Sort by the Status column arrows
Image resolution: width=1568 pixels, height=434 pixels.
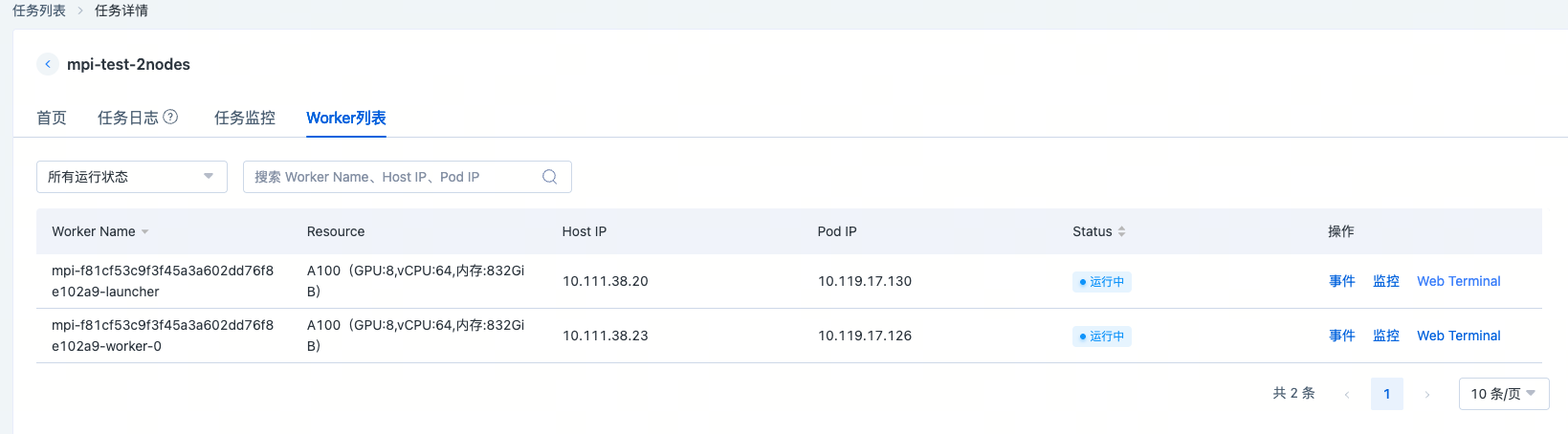coord(1121,231)
